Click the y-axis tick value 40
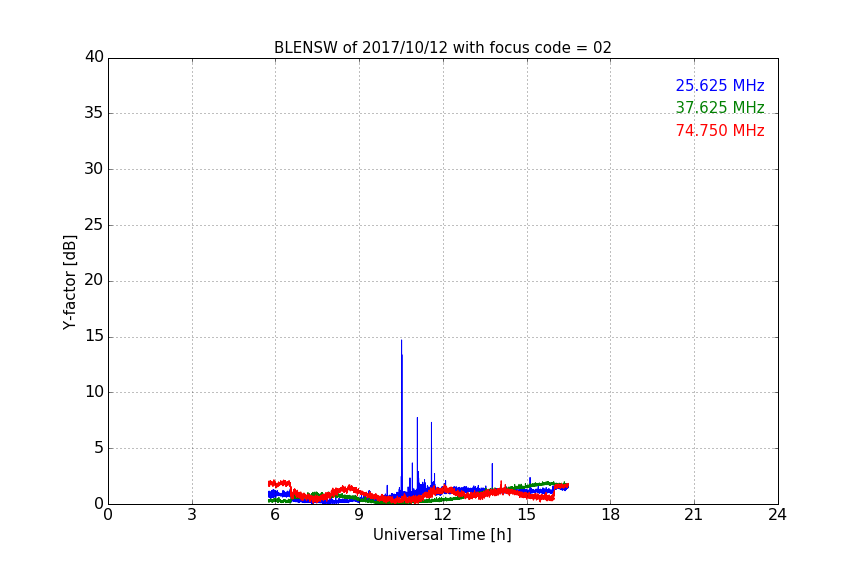The width and height of the screenshot is (864, 576). 94,57
